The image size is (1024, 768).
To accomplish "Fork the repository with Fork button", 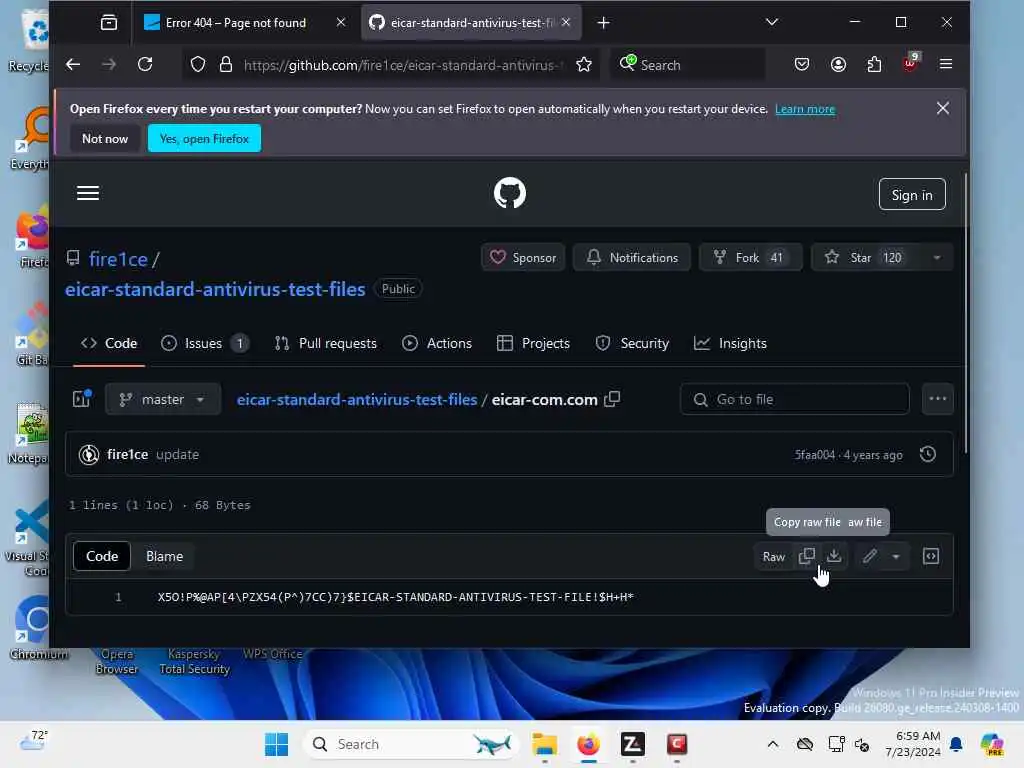I will pyautogui.click(x=750, y=258).
